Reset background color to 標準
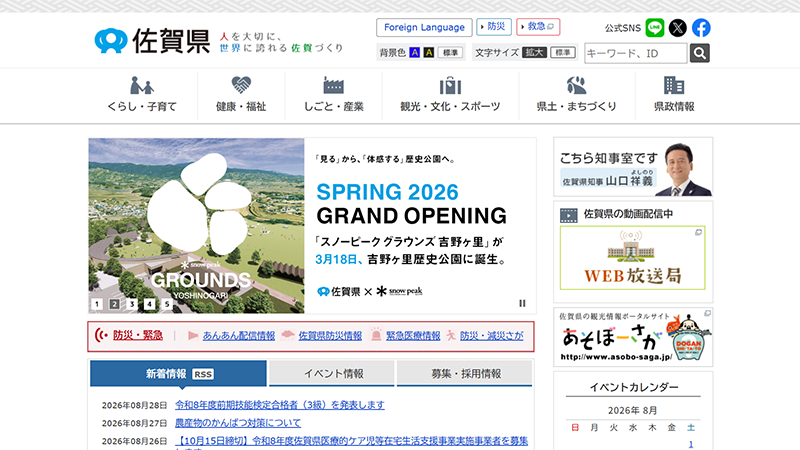Viewport: 800px width, 450px height. click(x=450, y=53)
